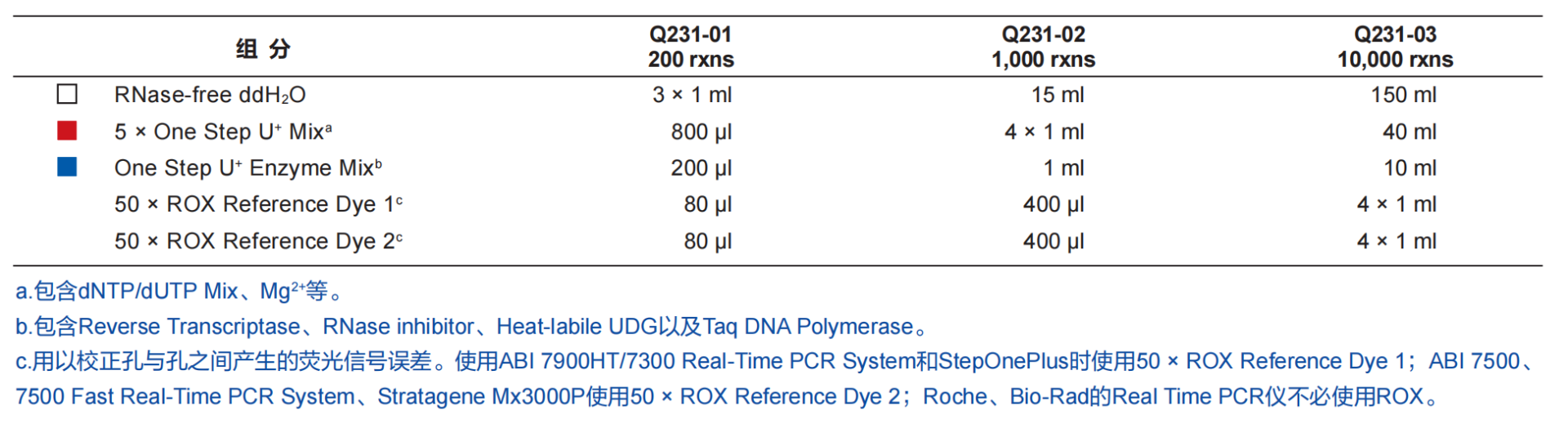Click footnote a about dNTP/dUTP Mix
Image resolution: width=1568 pixels, height=424 pixels.
pos(180,290)
